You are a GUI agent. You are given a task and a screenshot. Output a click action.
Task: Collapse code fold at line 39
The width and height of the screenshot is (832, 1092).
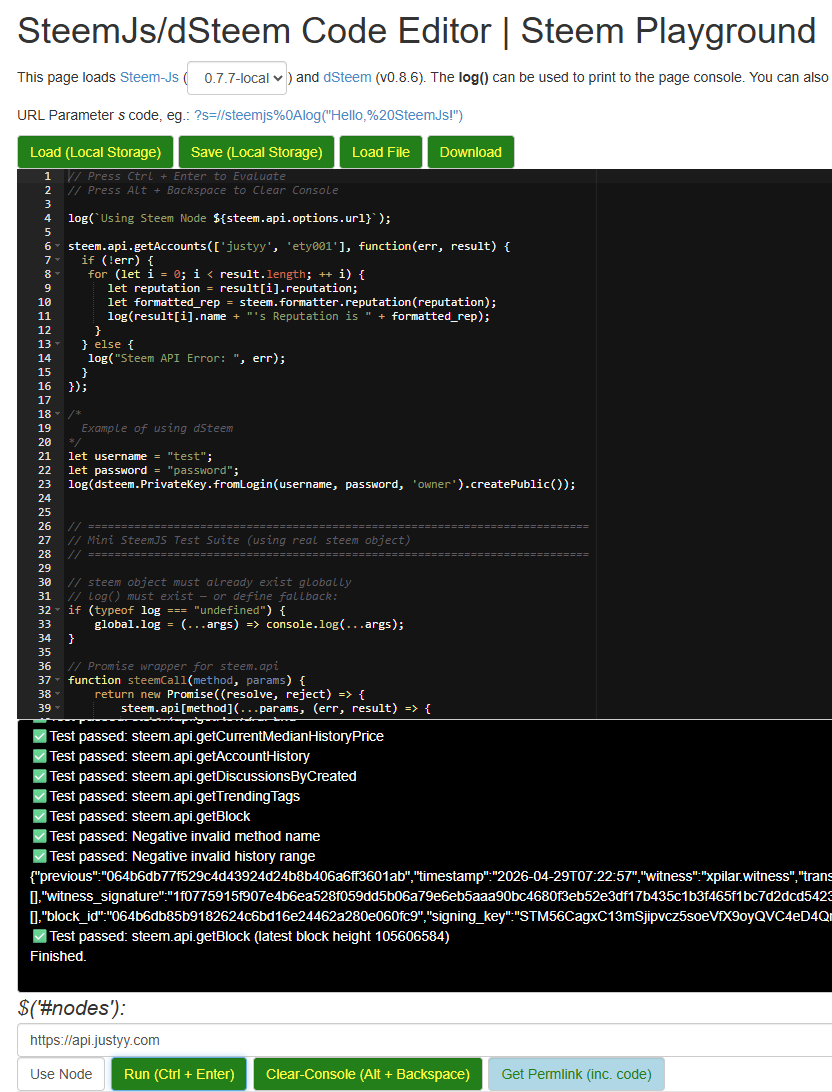click(58, 708)
